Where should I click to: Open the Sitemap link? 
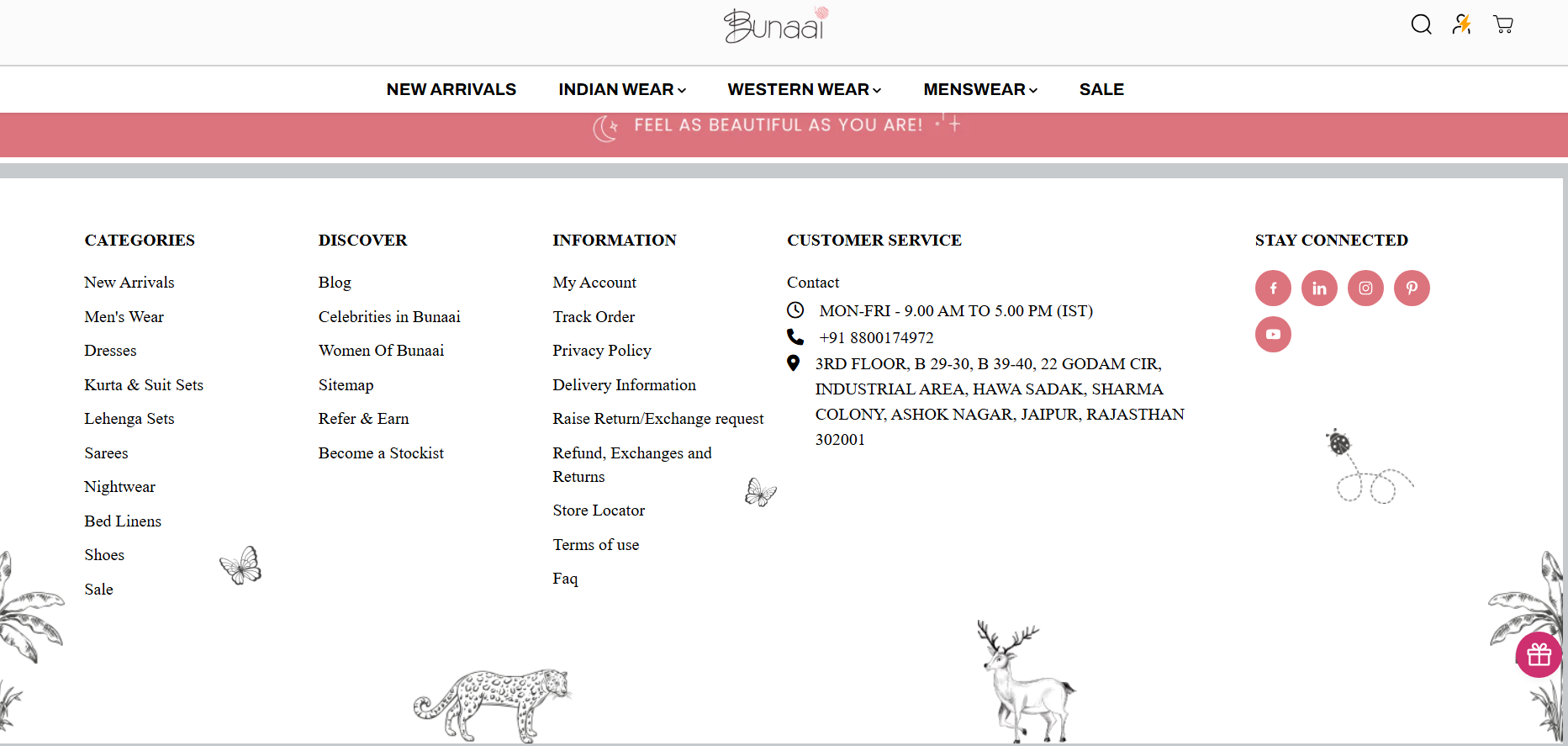[x=346, y=385]
